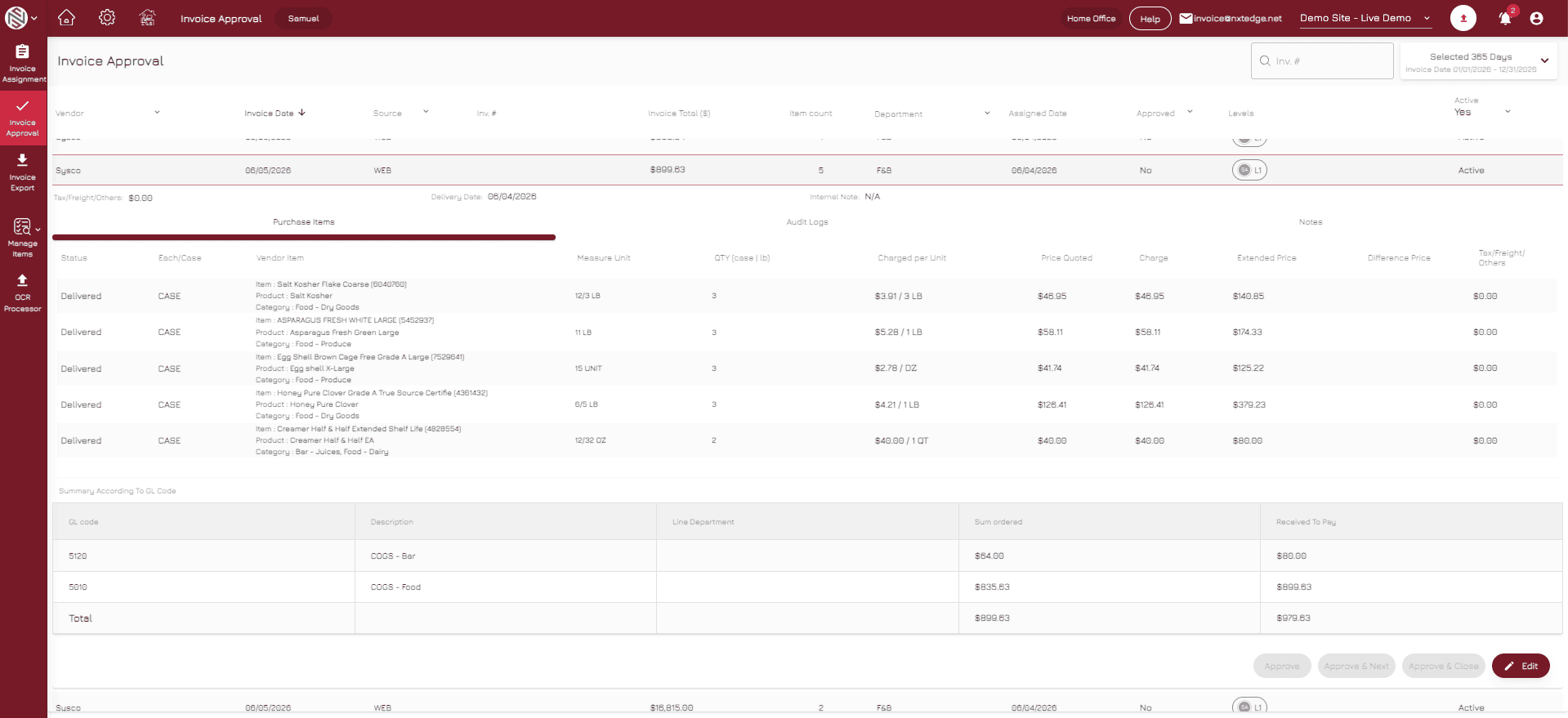Click the Levels column header
Image resolution: width=1568 pixels, height=718 pixels.
[1240, 114]
